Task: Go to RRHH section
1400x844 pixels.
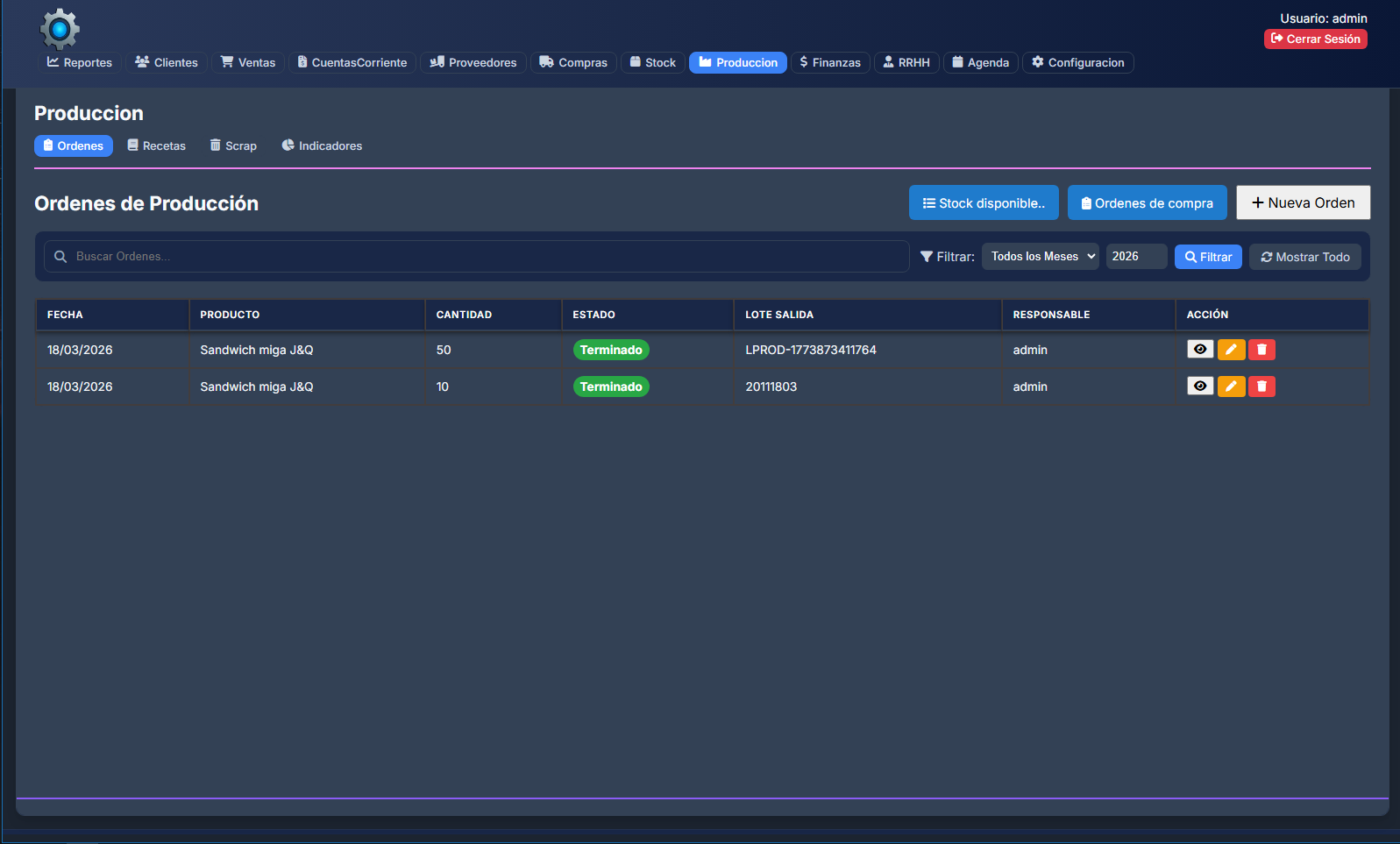Action: (x=906, y=62)
